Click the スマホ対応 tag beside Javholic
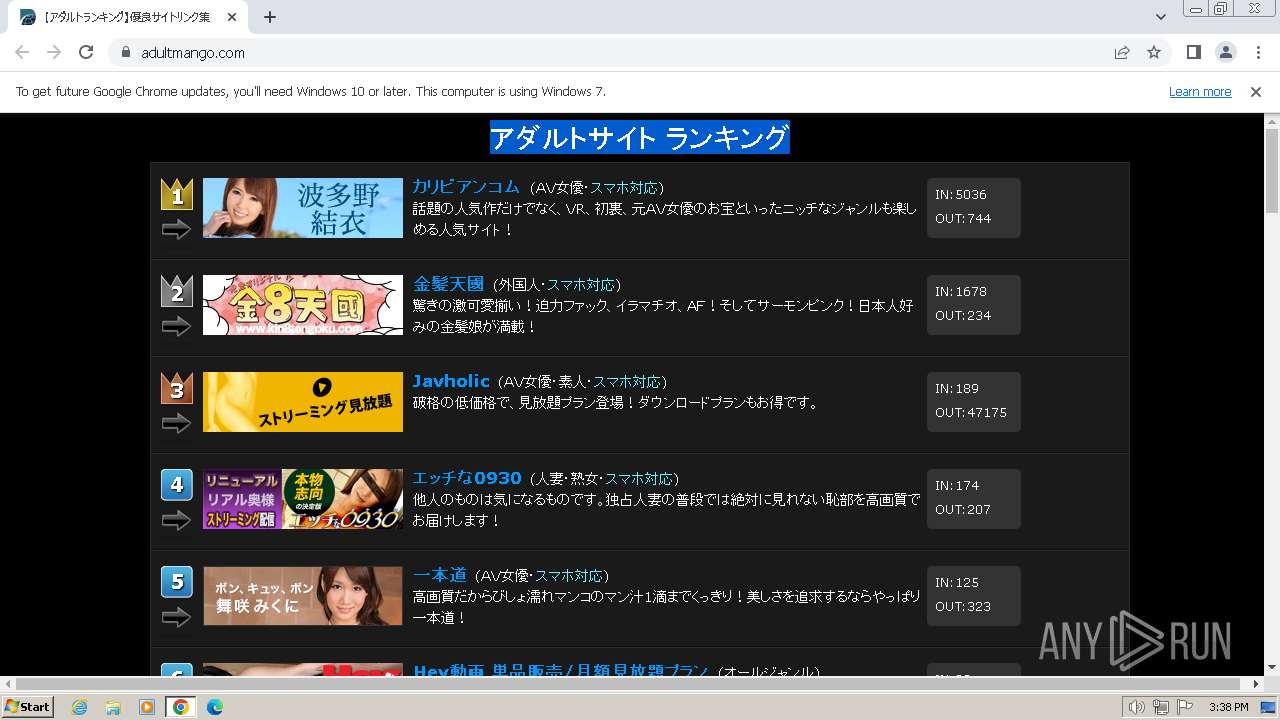 tap(627, 382)
